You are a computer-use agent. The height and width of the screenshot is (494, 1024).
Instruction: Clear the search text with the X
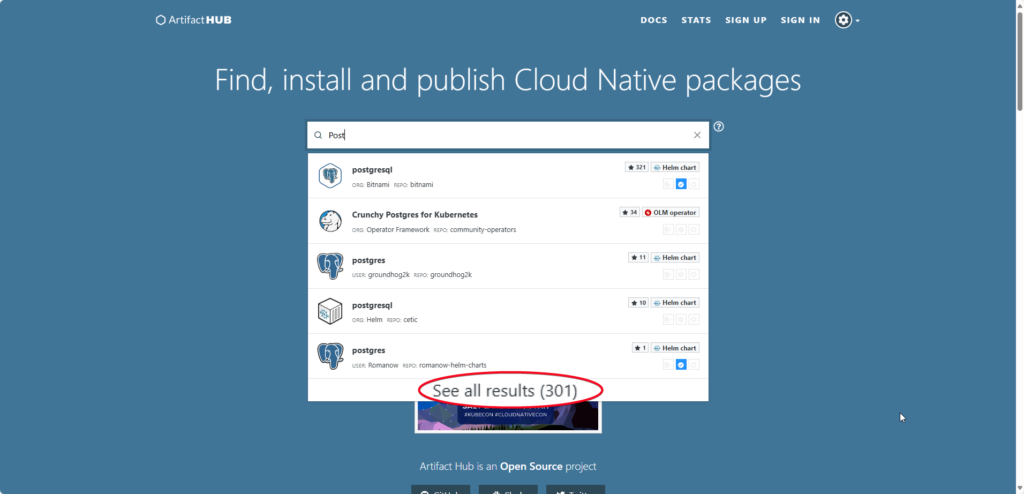(697, 135)
